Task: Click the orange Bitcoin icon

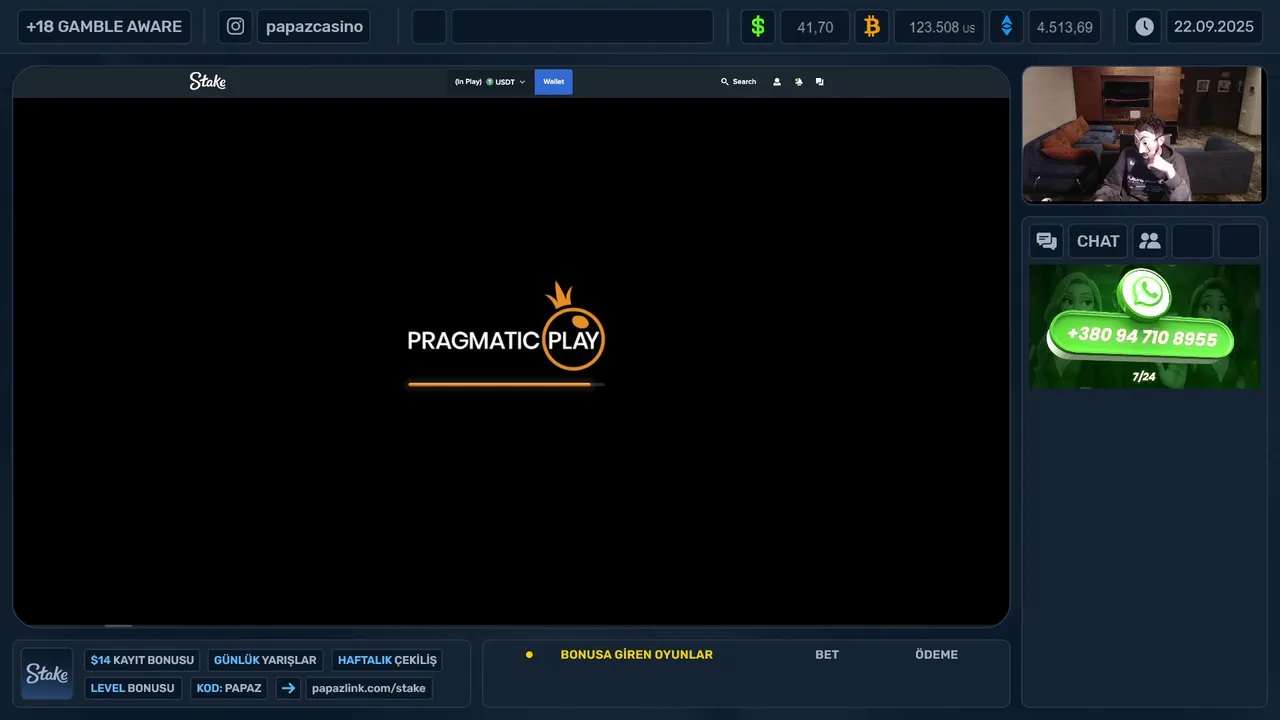Action: point(872,27)
